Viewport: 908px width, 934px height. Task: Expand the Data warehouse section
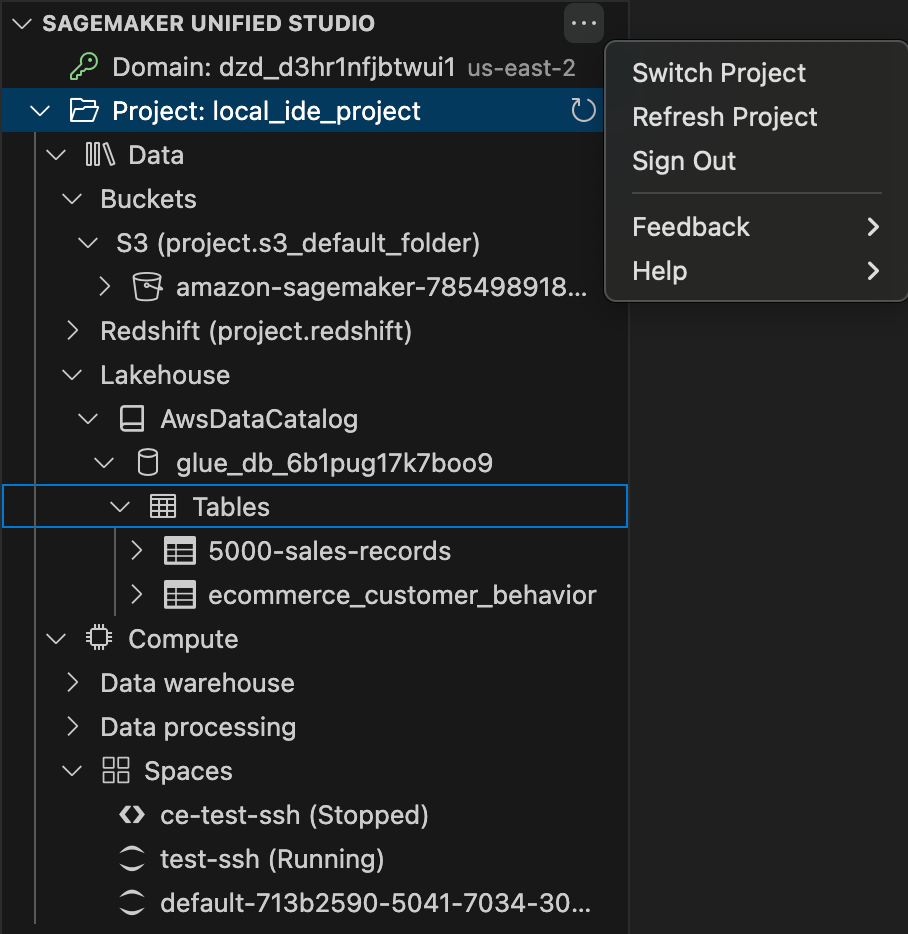click(71, 682)
